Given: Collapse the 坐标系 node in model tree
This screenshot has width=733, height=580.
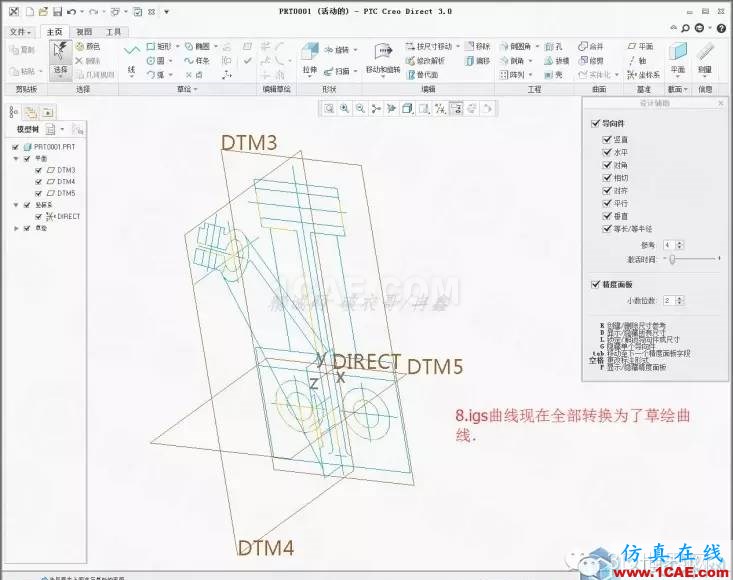Looking at the screenshot, I should click(x=16, y=205).
